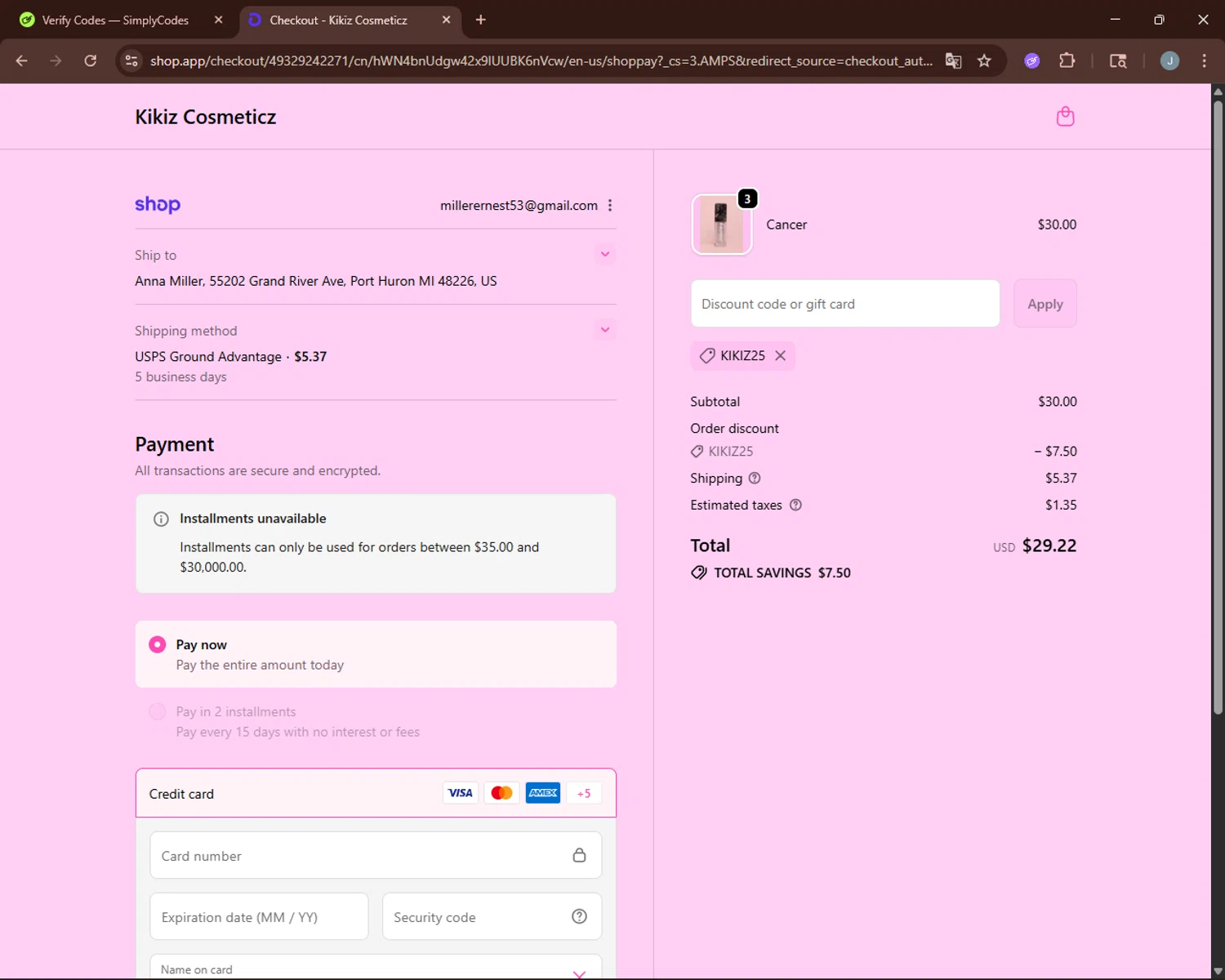Go back to previous page
Viewport: 1225px width, 980px height.
pos(22,60)
